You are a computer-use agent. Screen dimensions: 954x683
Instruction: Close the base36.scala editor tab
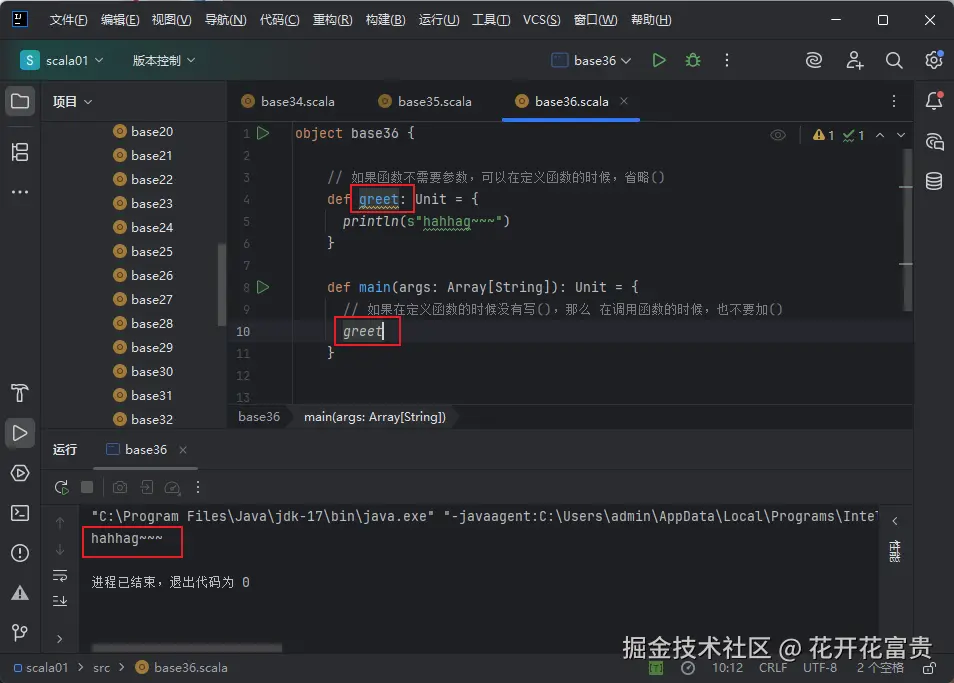tap(624, 101)
